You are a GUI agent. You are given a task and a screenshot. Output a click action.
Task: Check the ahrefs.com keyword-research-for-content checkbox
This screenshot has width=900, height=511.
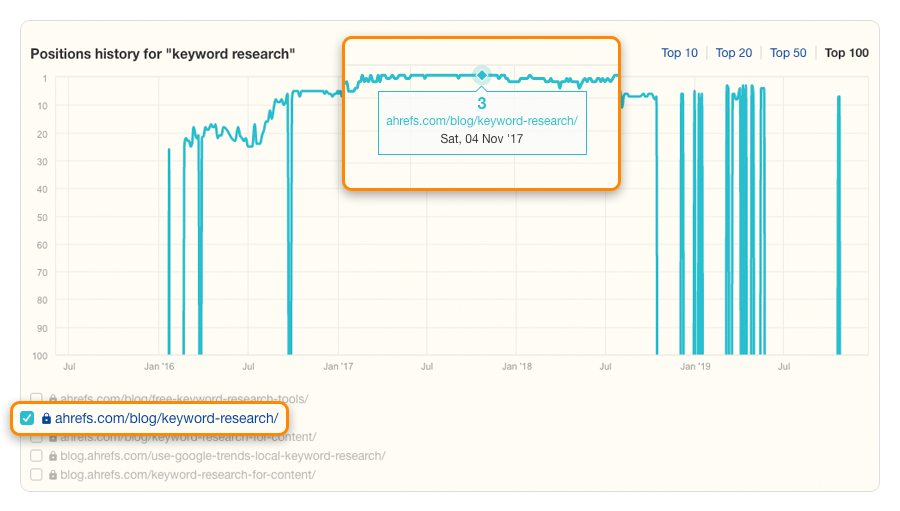(36, 438)
